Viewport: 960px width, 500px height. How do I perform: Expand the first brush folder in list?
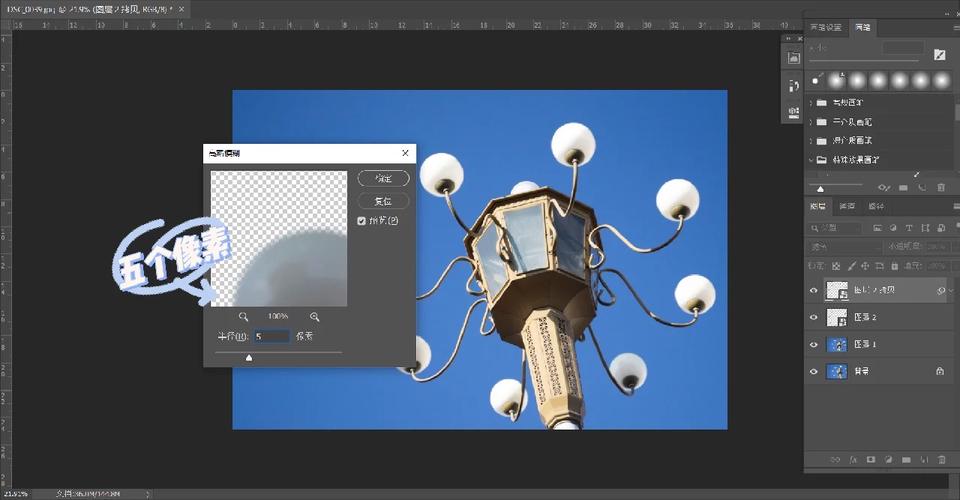tap(810, 103)
